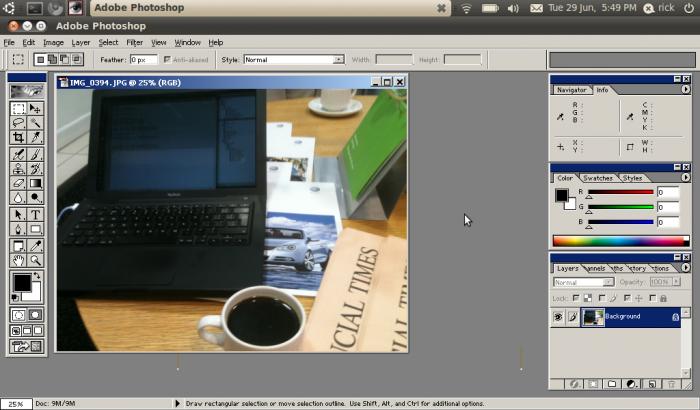Select the Airbrush tool
The height and width of the screenshot is (410, 700).
[x=18, y=155]
